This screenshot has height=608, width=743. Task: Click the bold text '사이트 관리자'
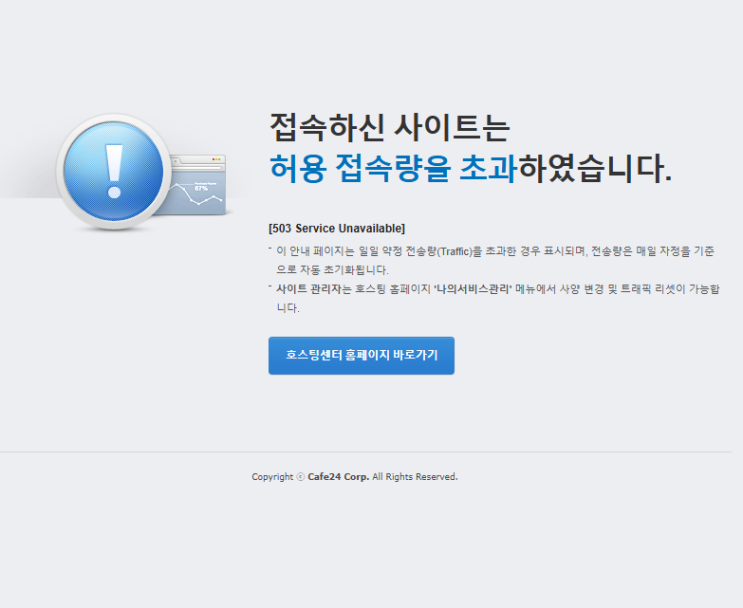[308, 289]
